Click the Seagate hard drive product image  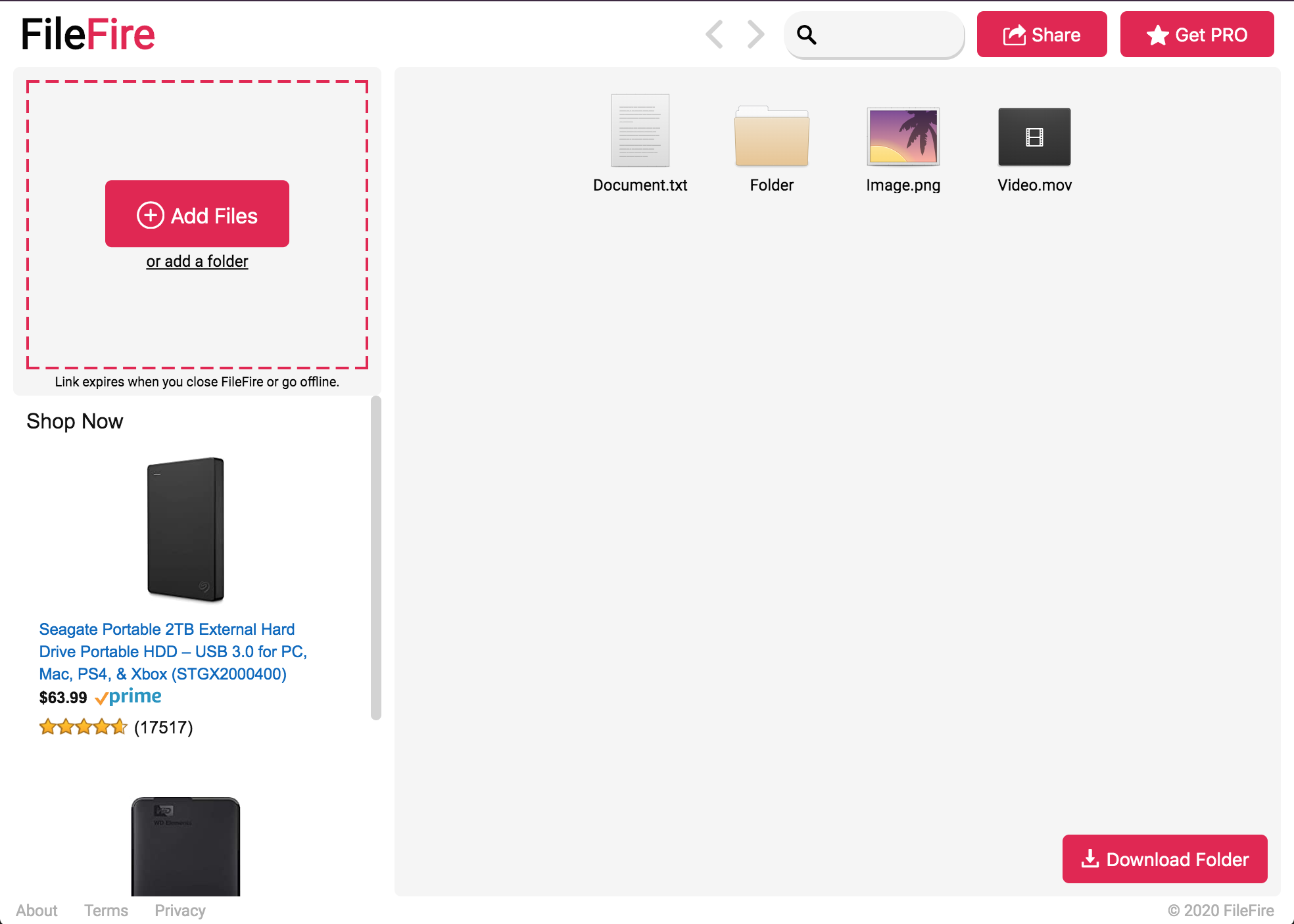tap(185, 529)
